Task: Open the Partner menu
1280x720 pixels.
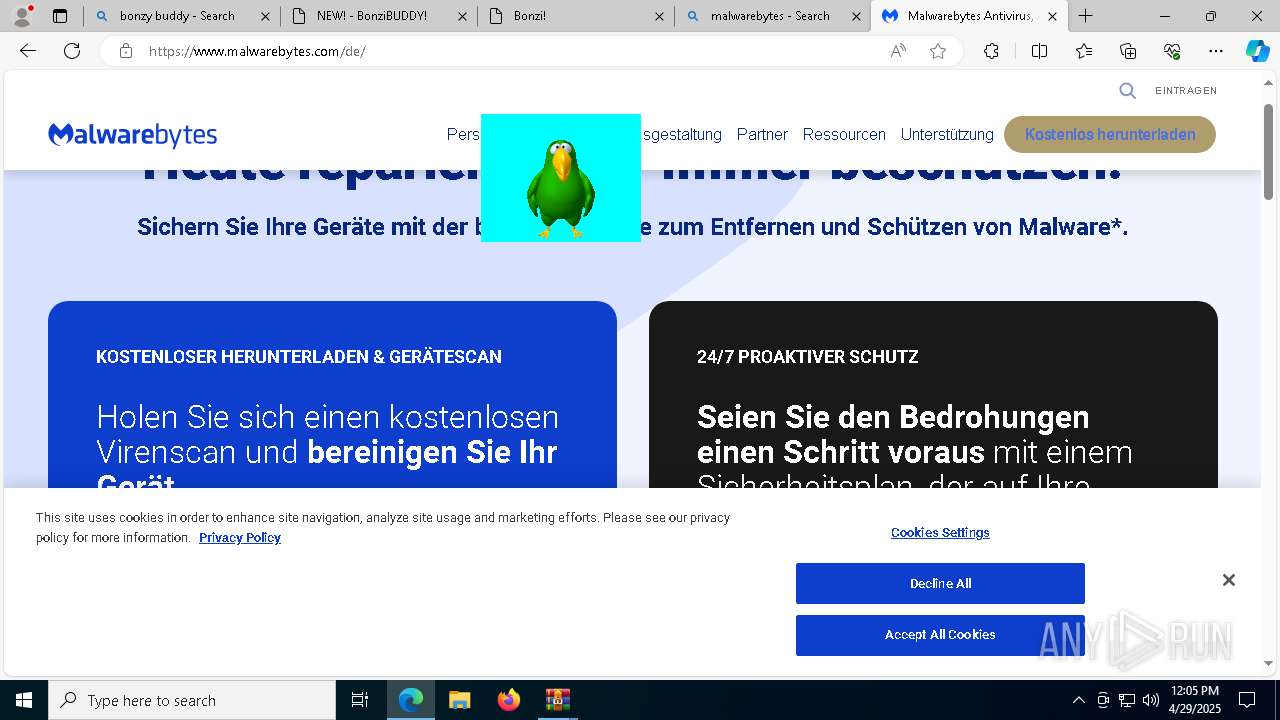Action: coord(762,134)
